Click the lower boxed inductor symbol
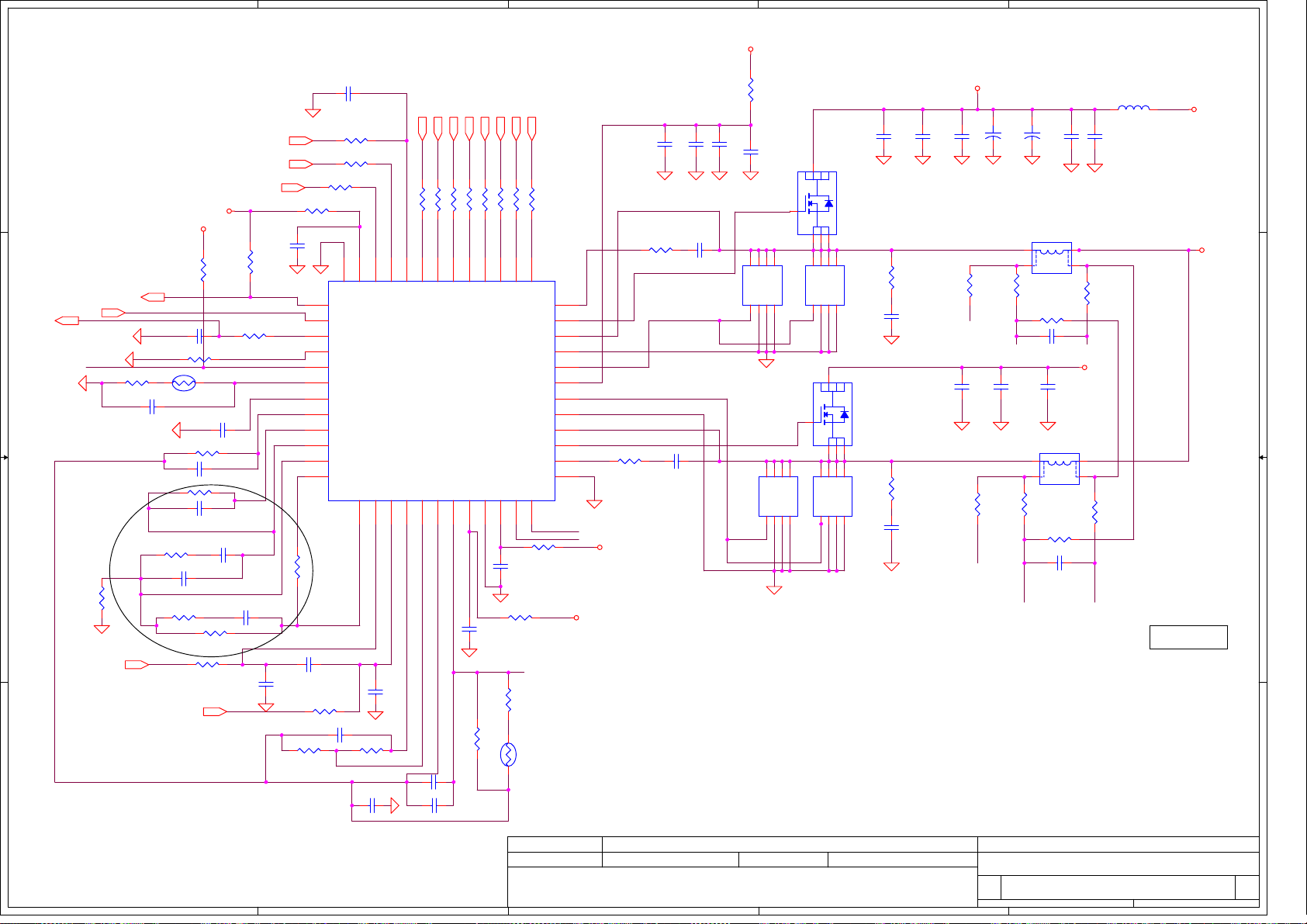Image resolution: width=1307 pixels, height=924 pixels. click(x=1059, y=469)
